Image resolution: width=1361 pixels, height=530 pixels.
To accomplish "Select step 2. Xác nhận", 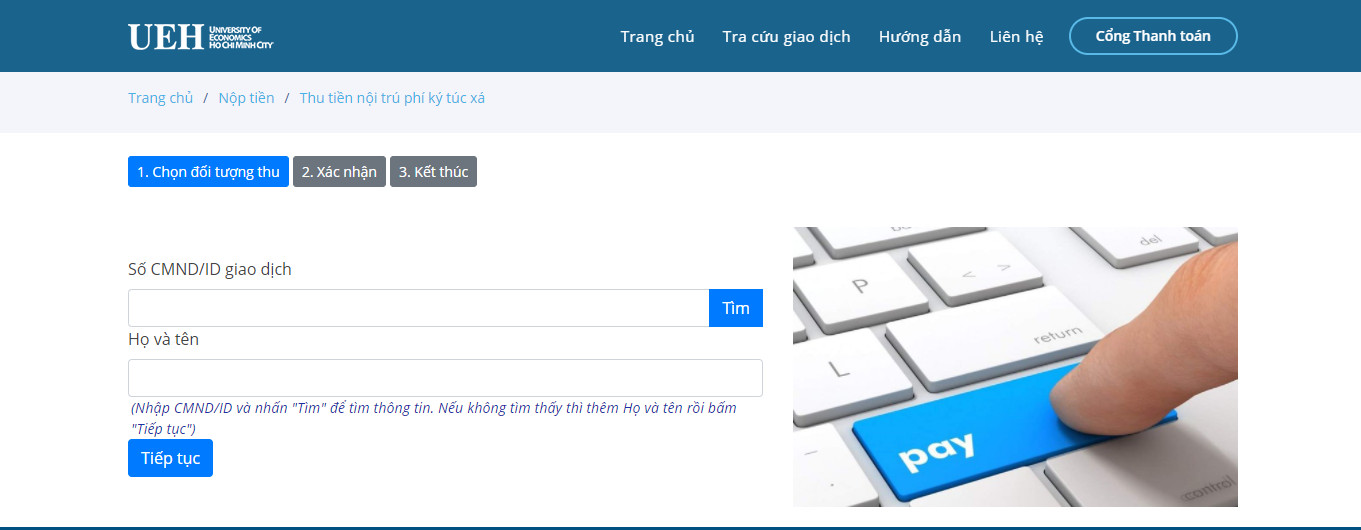I will (339, 172).
